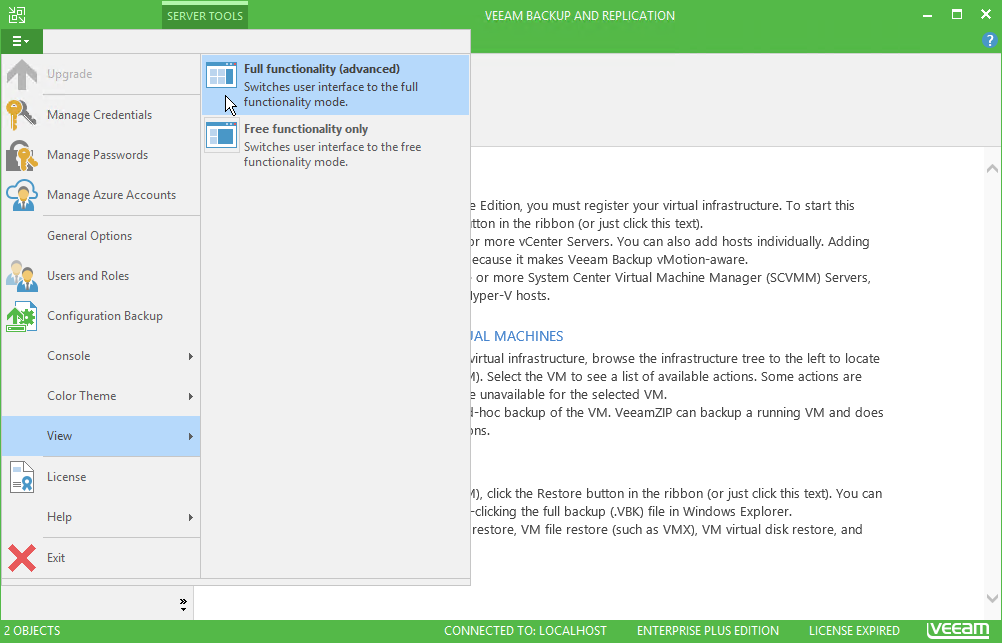This screenshot has width=1002, height=643.
Task: Open the main hamburger menu button
Action: pyautogui.click(x=21, y=42)
